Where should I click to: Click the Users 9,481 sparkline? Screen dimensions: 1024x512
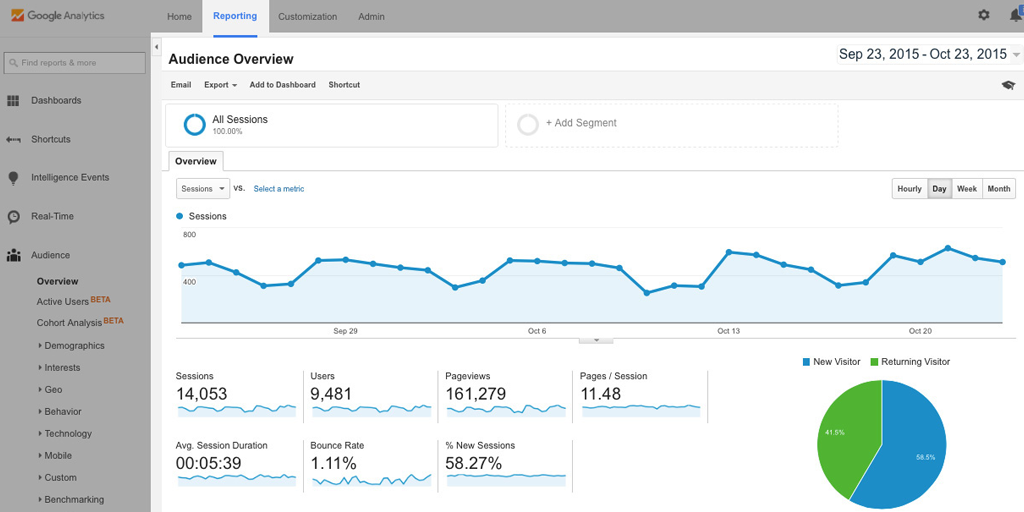click(x=372, y=409)
